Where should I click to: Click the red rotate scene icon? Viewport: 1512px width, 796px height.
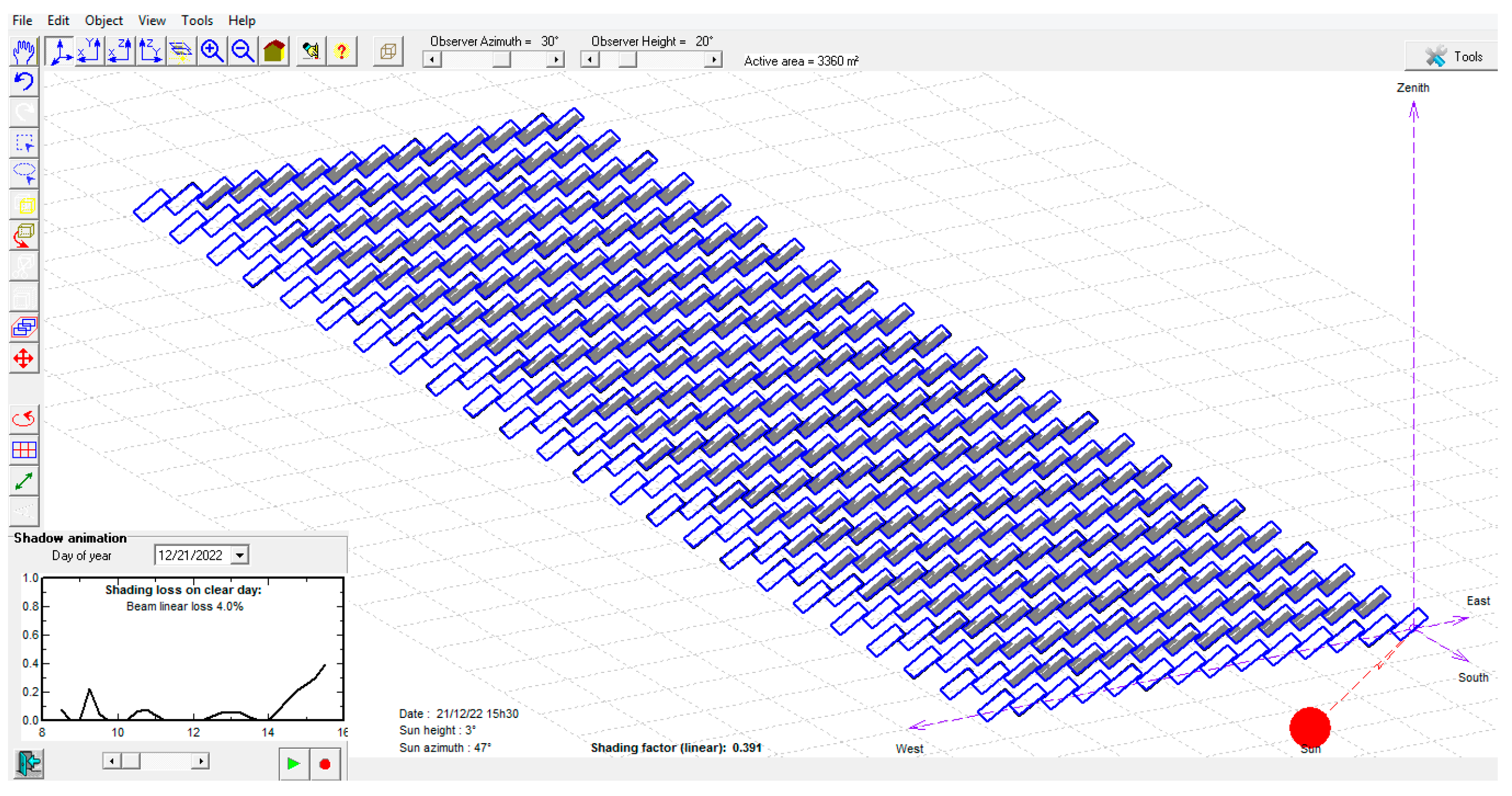(x=24, y=419)
